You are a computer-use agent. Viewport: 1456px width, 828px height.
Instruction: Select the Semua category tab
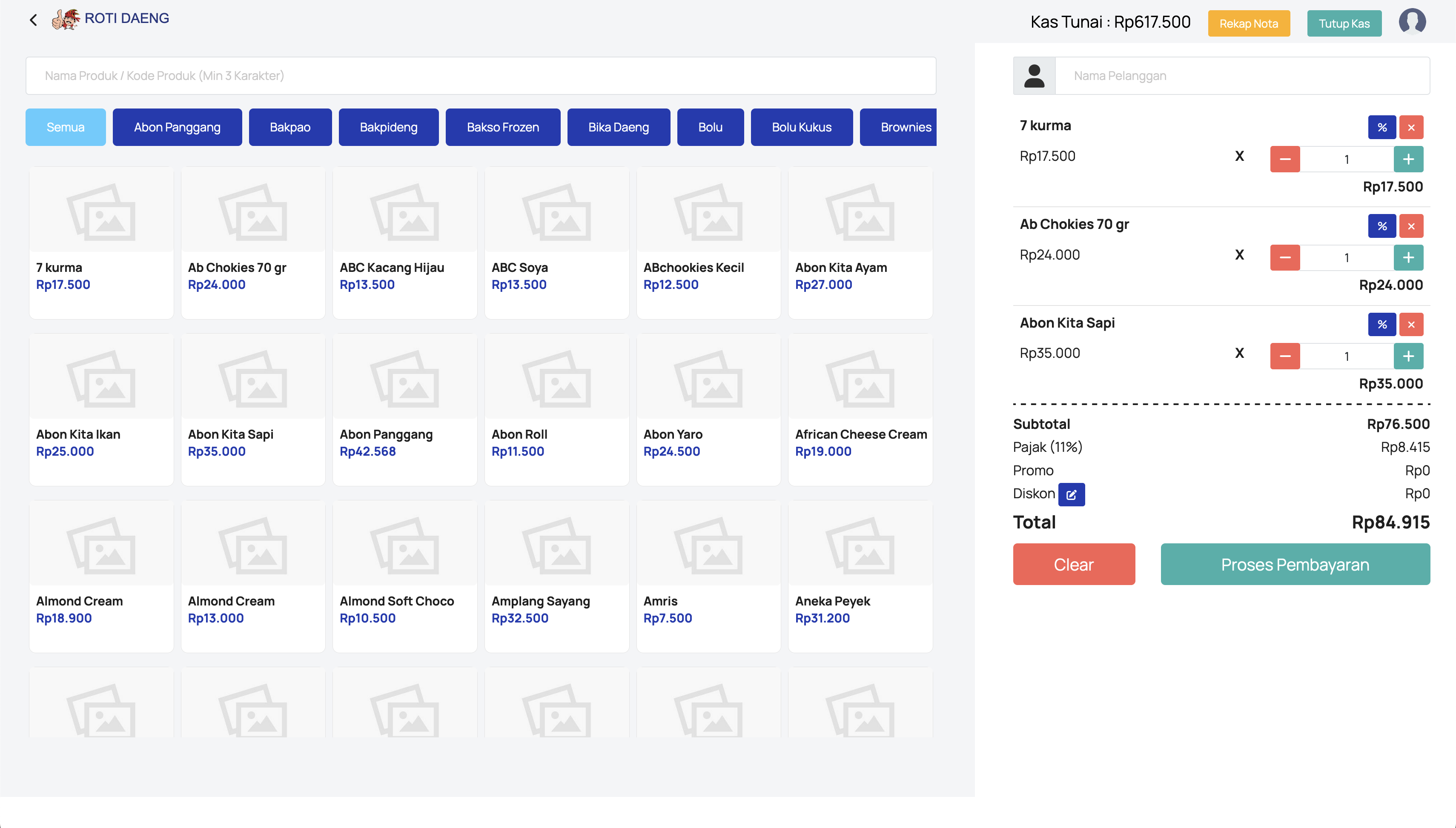[x=66, y=127]
